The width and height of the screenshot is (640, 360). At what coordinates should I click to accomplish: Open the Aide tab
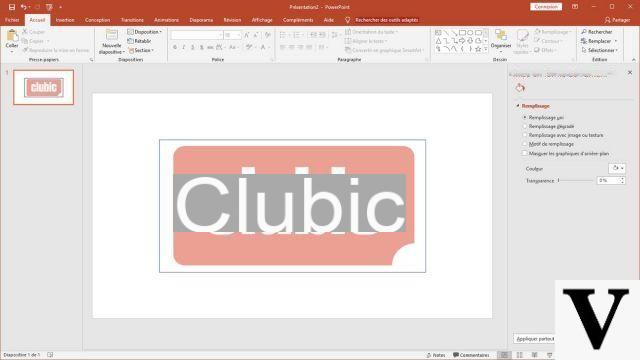pyautogui.click(x=329, y=20)
